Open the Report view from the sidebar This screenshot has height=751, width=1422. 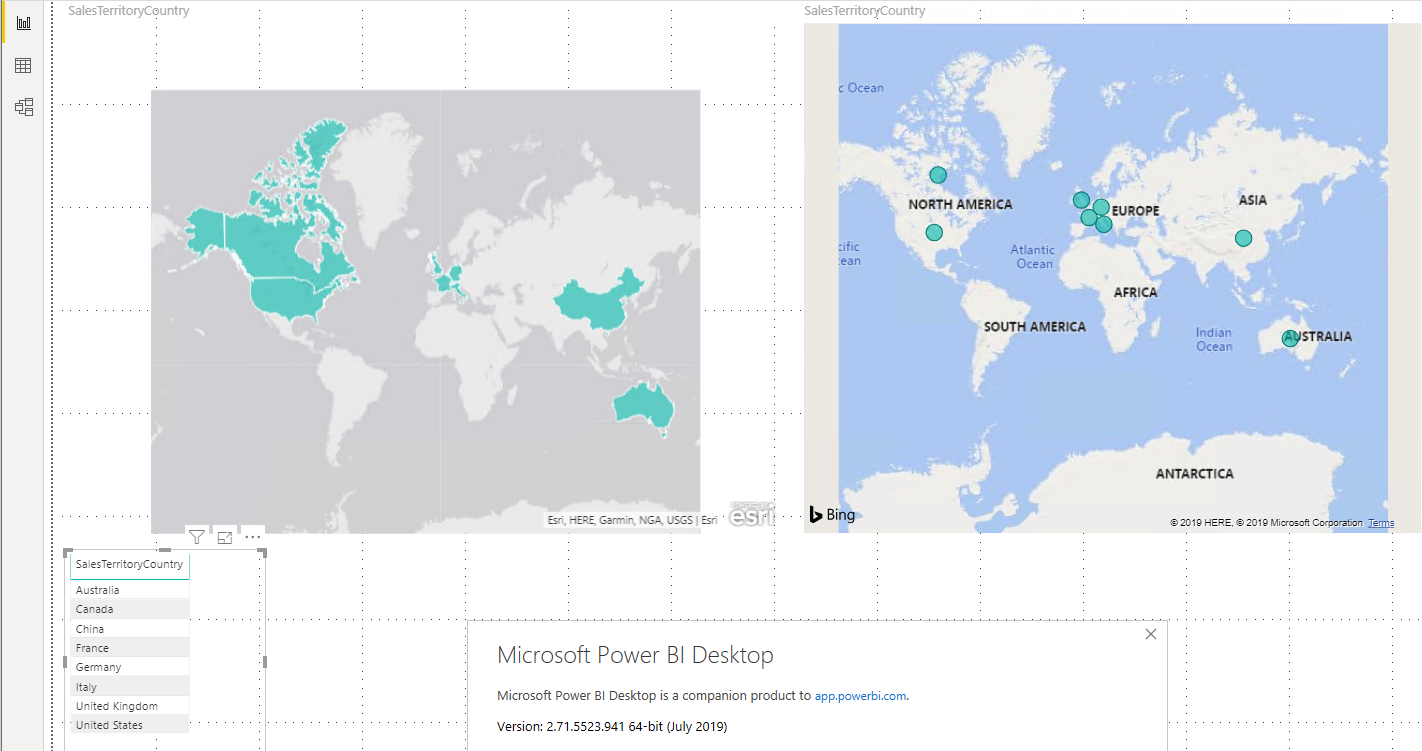(23, 23)
